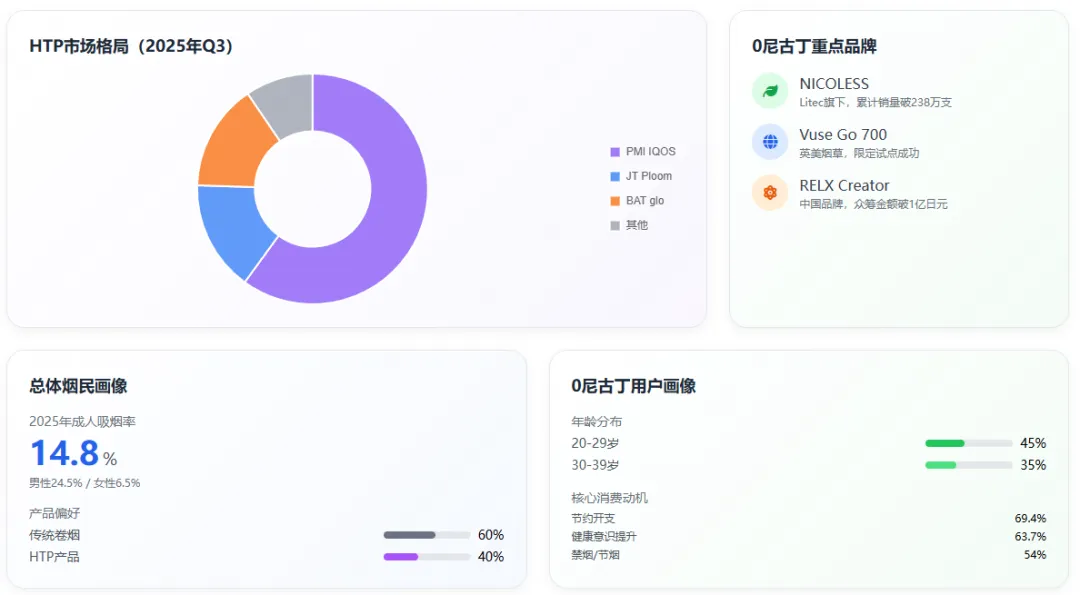Click the orange BAT glo donut segment
Viewport: 1080px width, 595px height.
point(234,148)
